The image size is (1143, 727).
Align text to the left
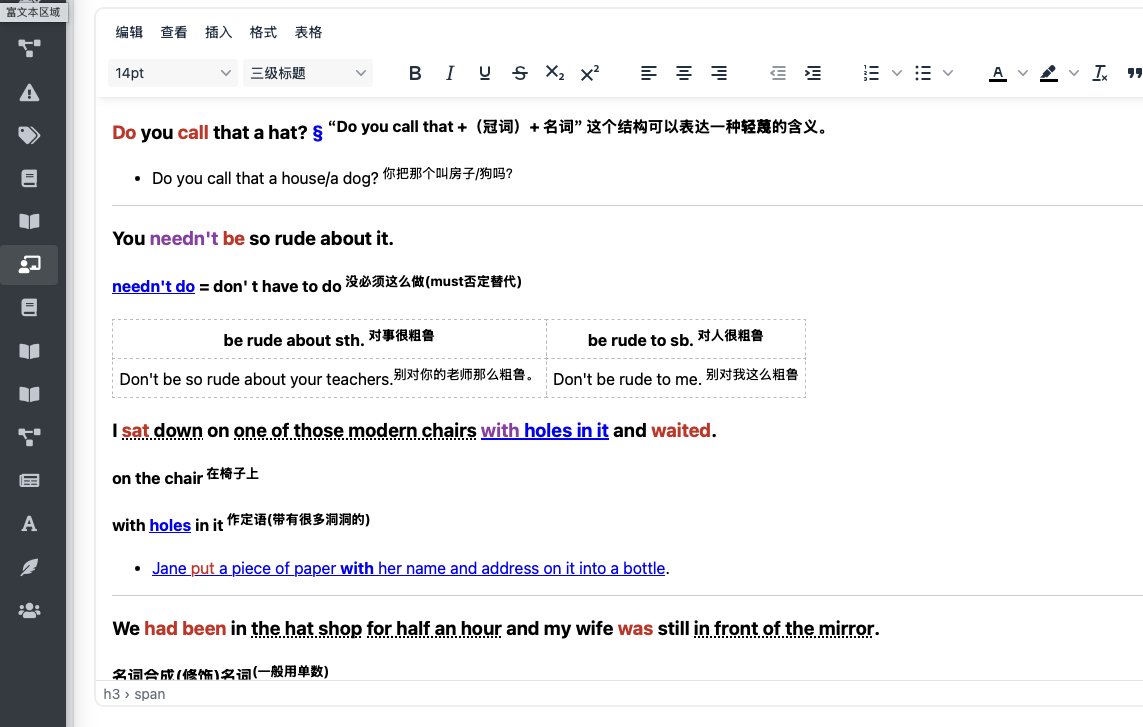point(649,73)
